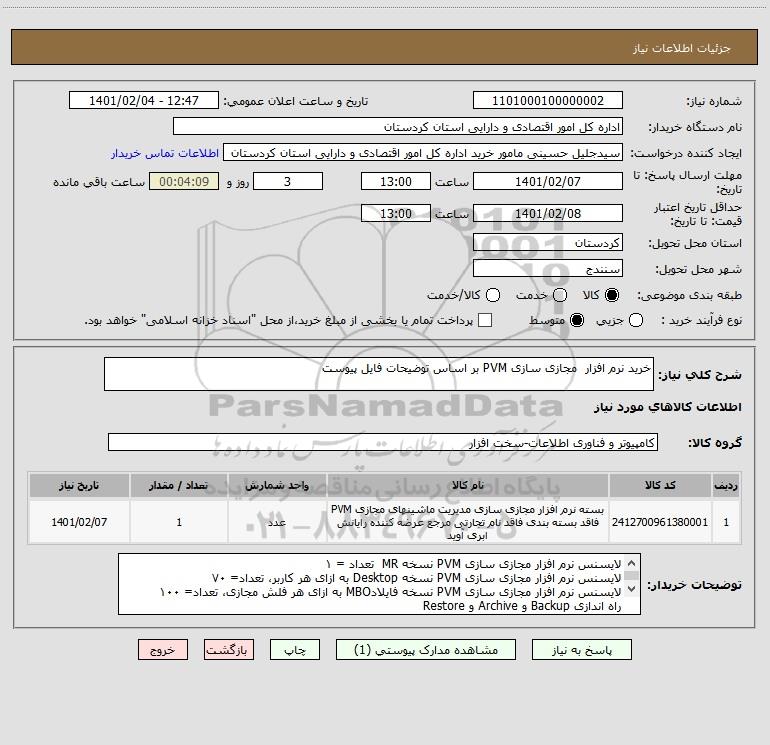Select the خدمت radio button
The image size is (770, 745).
560,295
